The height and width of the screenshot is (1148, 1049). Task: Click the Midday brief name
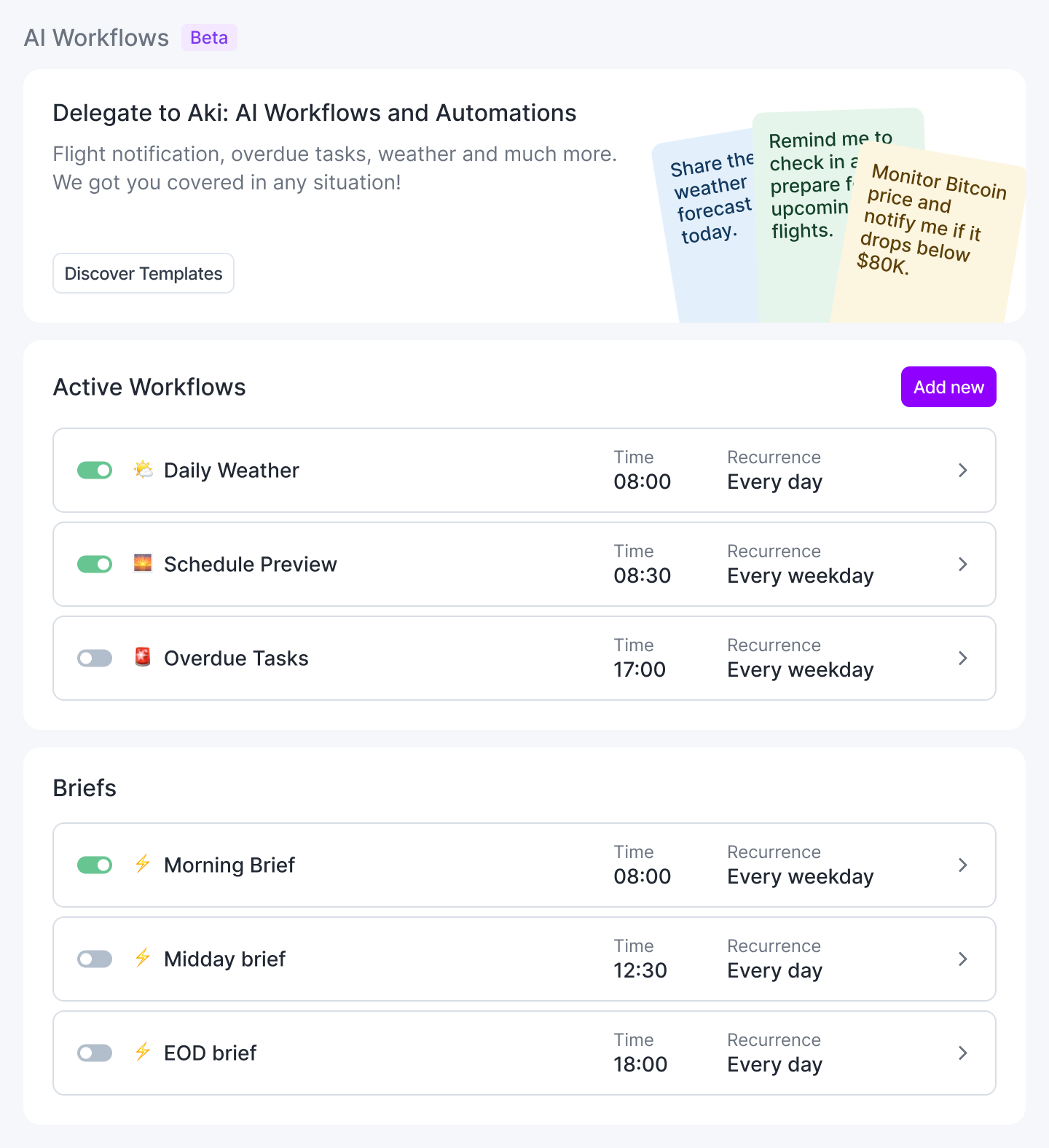click(x=224, y=959)
